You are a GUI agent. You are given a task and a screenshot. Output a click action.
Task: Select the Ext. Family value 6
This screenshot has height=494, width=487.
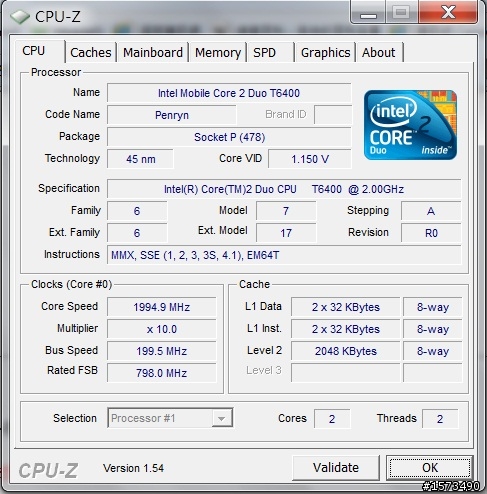tap(137, 233)
